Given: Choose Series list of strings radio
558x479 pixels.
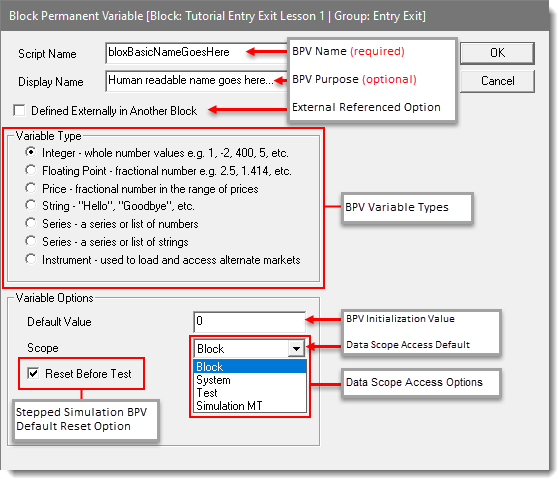Looking at the screenshot, I should (31, 241).
